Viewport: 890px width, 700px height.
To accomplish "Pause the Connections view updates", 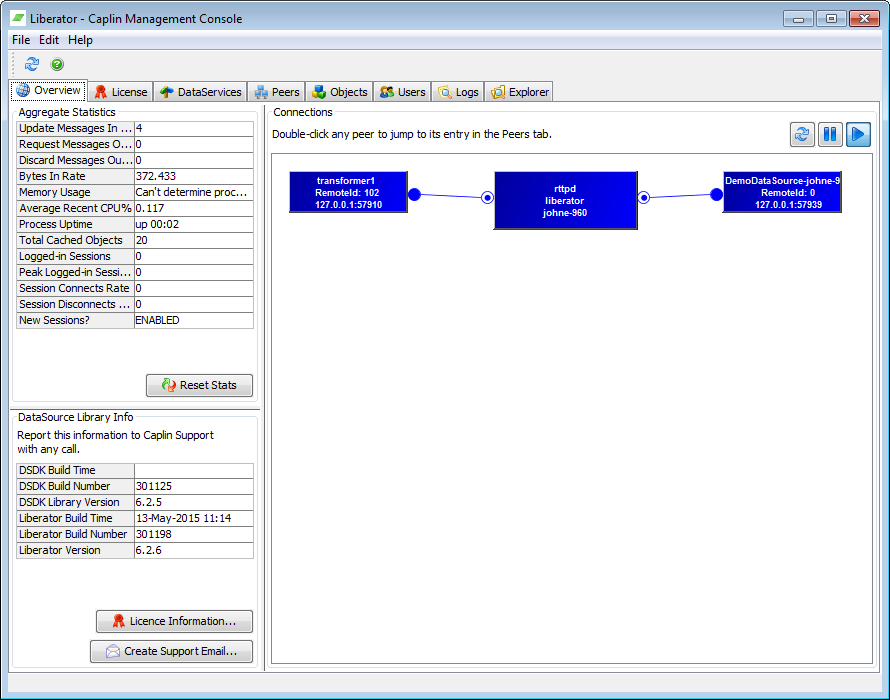I will 830,135.
